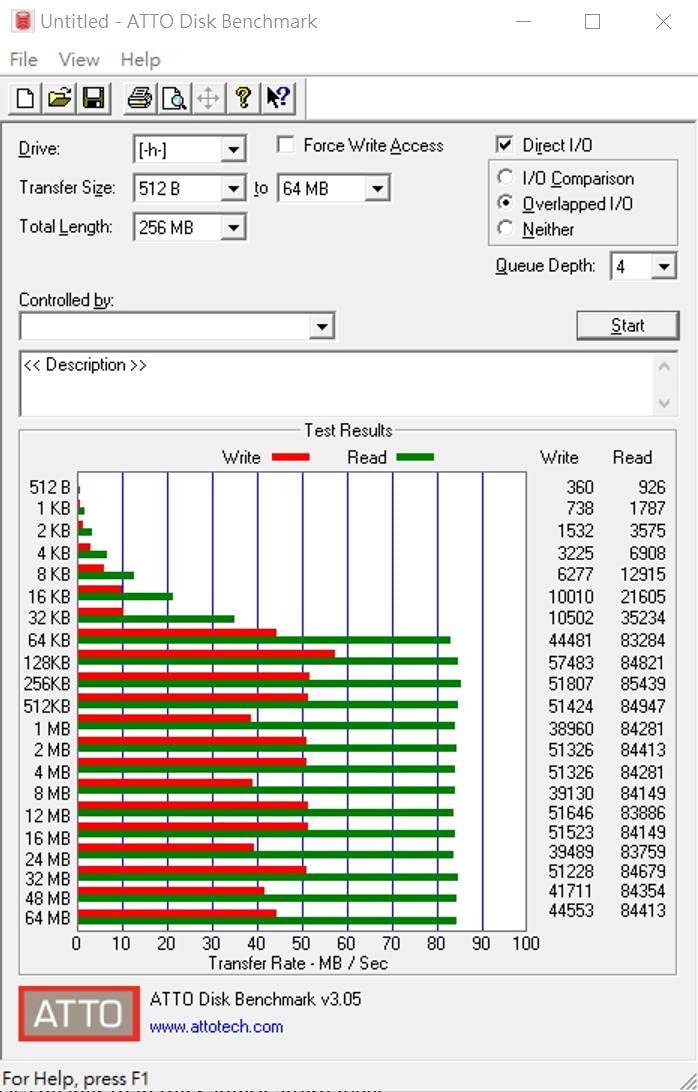Click the write value 57483
Viewport: 698px width, 1092px height.
(571, 662)
